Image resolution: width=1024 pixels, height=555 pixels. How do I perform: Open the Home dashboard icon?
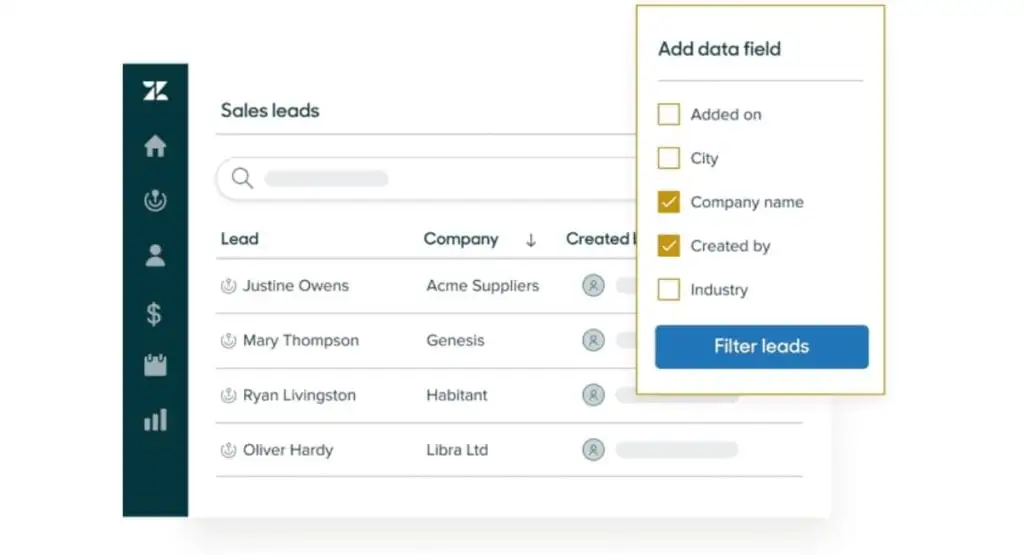pos(155,147)
